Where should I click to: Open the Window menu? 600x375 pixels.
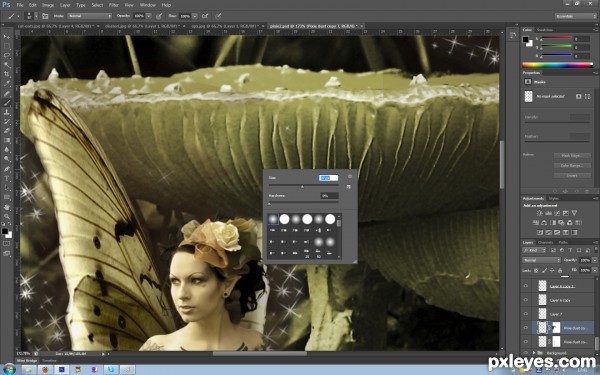147,5
